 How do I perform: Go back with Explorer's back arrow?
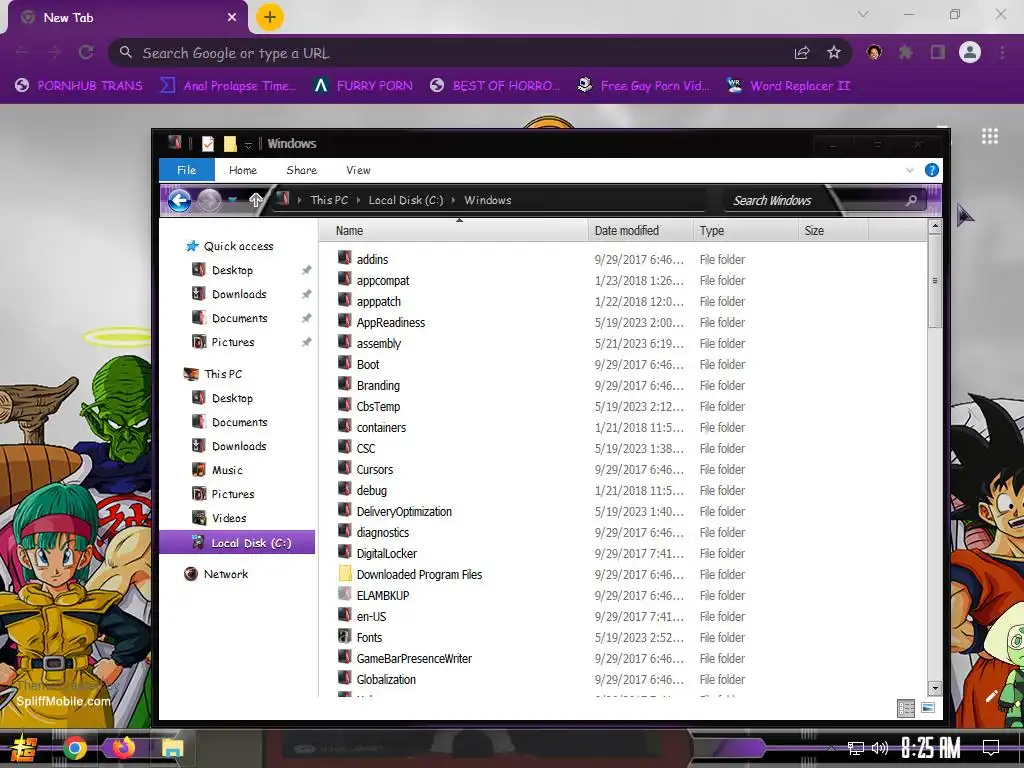click(x=180, y=200)
